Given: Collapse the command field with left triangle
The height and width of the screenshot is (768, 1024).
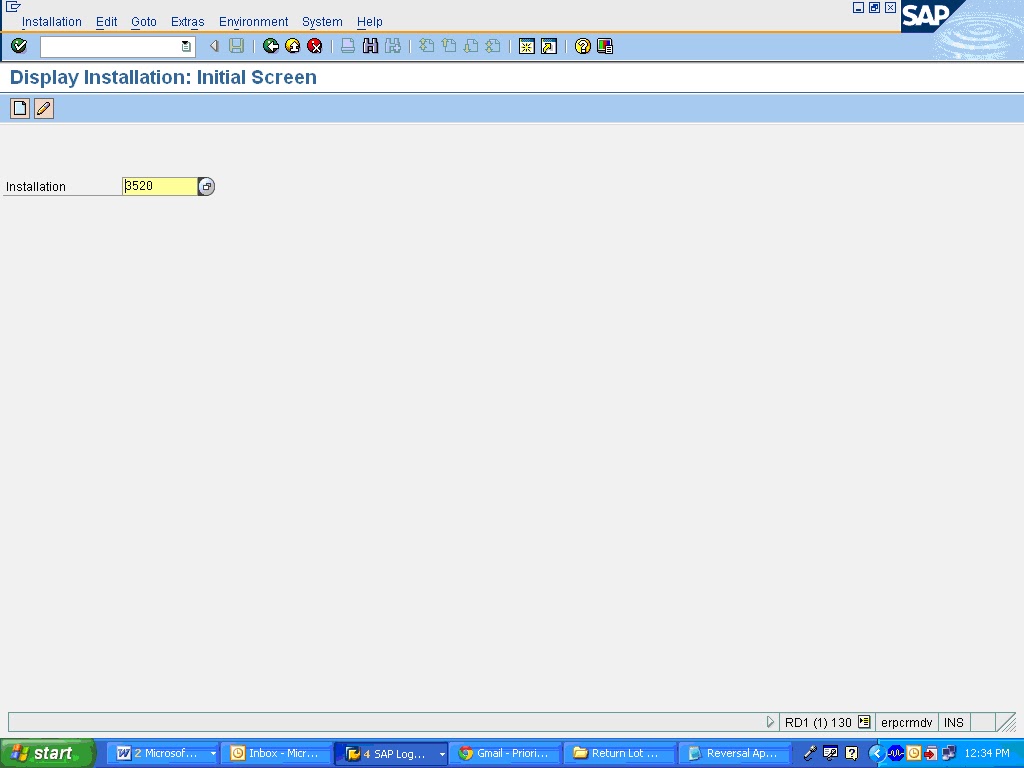Looking at the screenshot, I should 214,46.
